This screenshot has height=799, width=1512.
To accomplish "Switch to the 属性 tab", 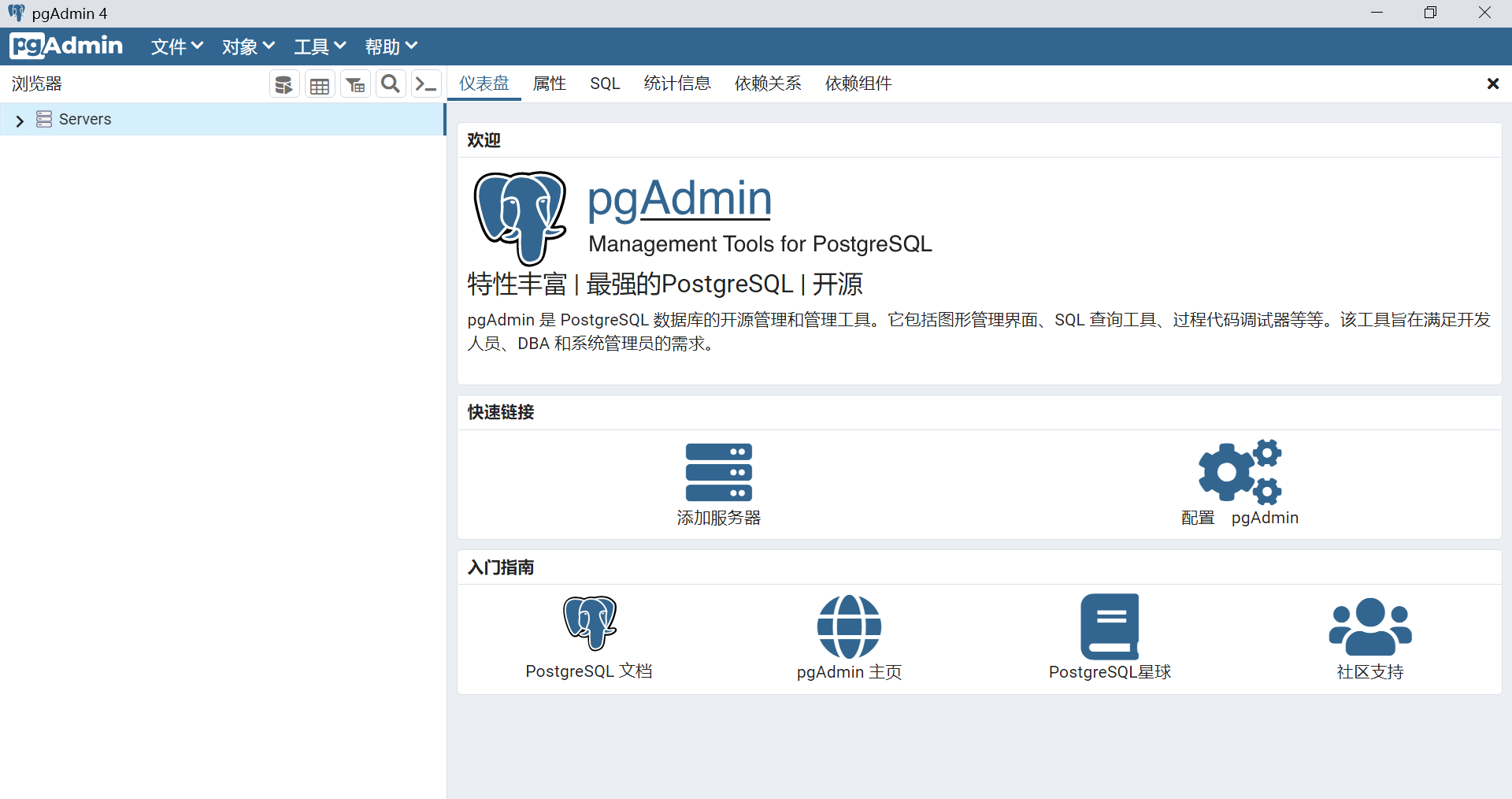I will (x=550, y=84).
